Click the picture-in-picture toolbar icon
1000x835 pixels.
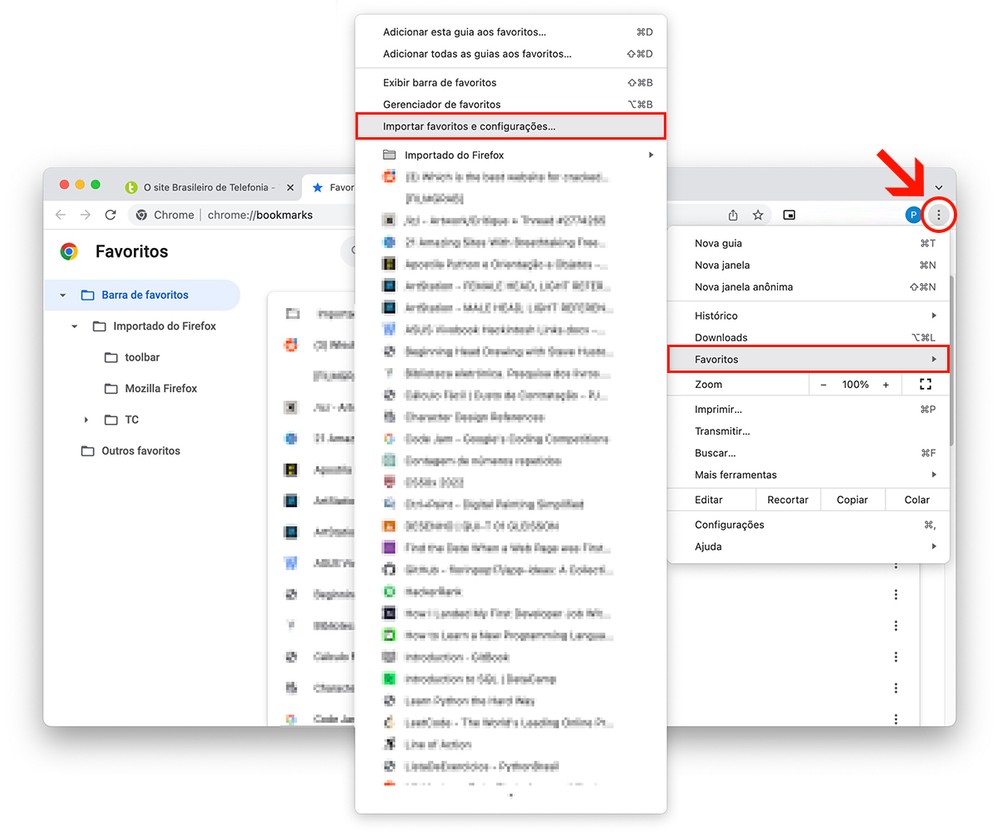(x=789, y=215)
